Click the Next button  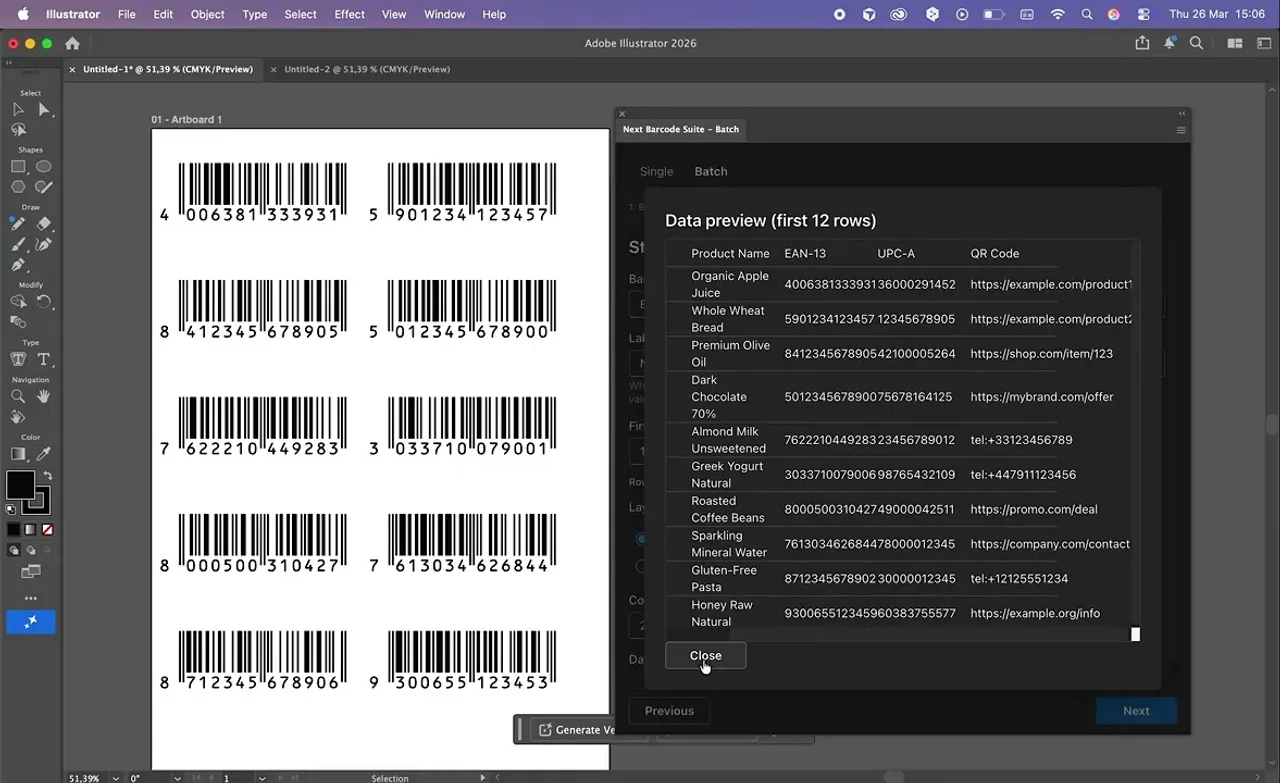1136,711
